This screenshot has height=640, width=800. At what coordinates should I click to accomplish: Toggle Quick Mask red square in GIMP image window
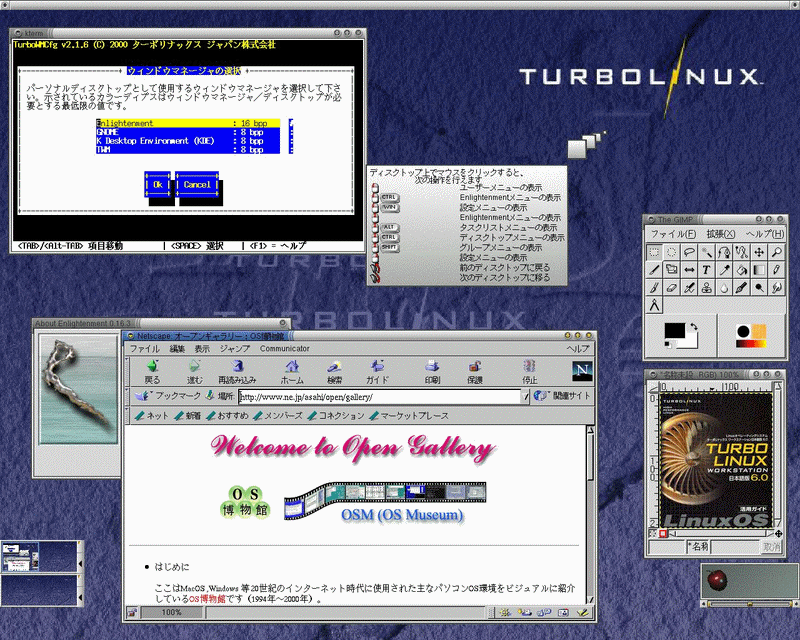click(663, 534)
